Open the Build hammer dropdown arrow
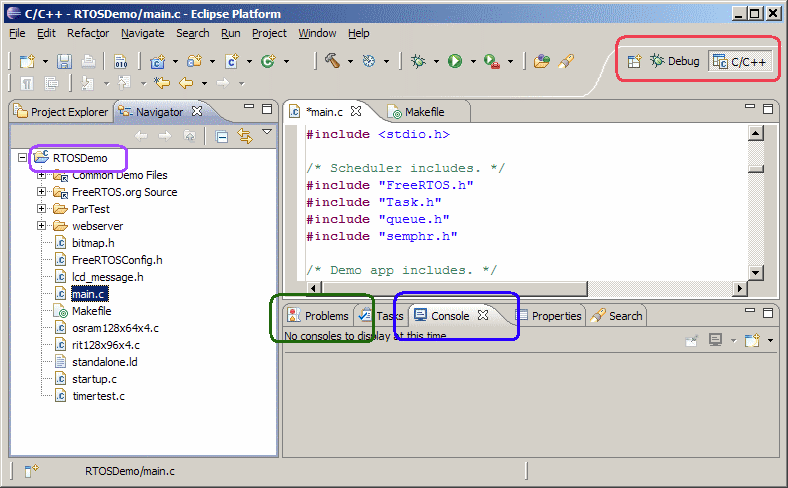The image size is (788, 488). (350, 62)
